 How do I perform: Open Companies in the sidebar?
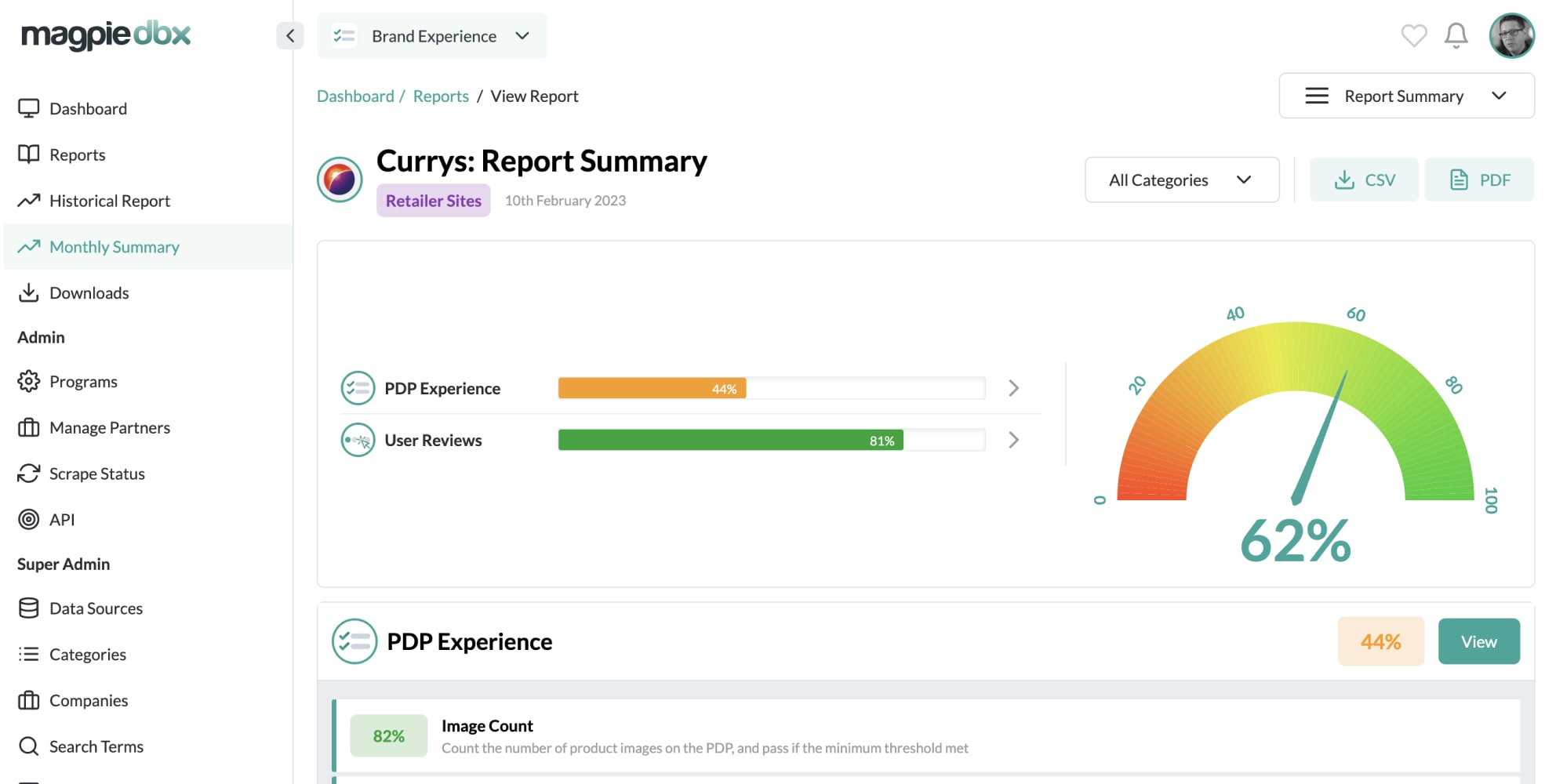tap(148, 700)
